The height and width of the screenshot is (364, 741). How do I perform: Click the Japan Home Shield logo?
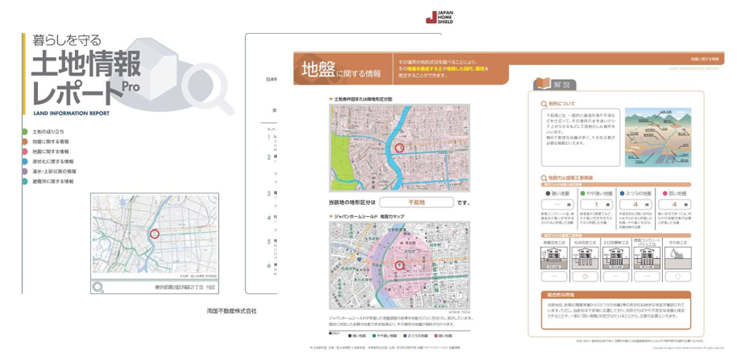click(x=439, y=17)
